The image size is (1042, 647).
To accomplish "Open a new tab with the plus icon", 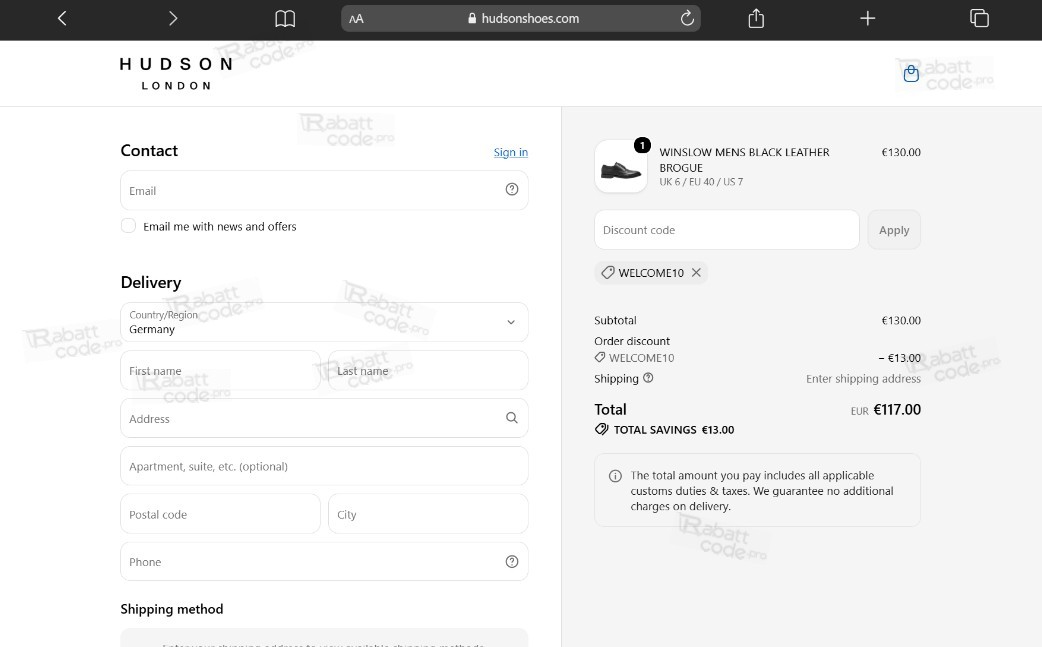I will coord(867,19).
